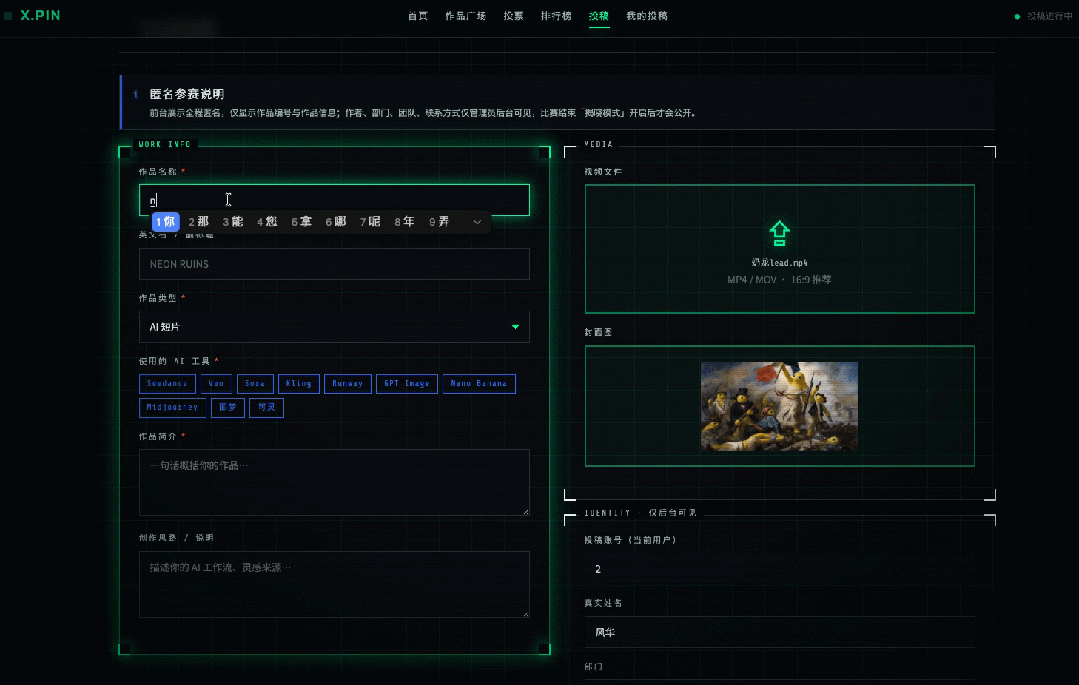Screen dimensions: 1079x685
Task: Toggle the Nano Banana AI tool tag
Action: click(x=479, y=383)
